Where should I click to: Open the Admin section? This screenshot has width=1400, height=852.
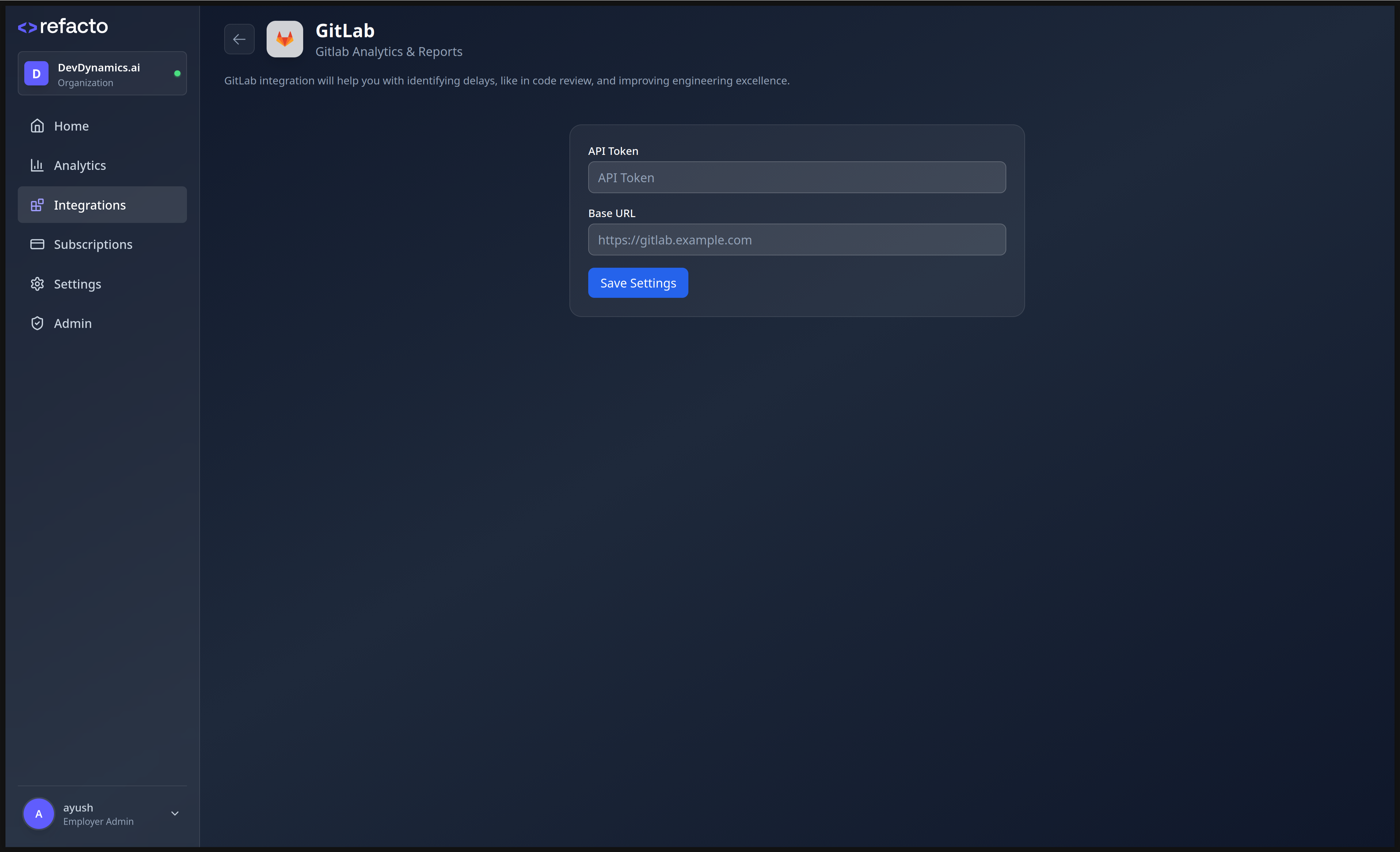pos(73,323)
